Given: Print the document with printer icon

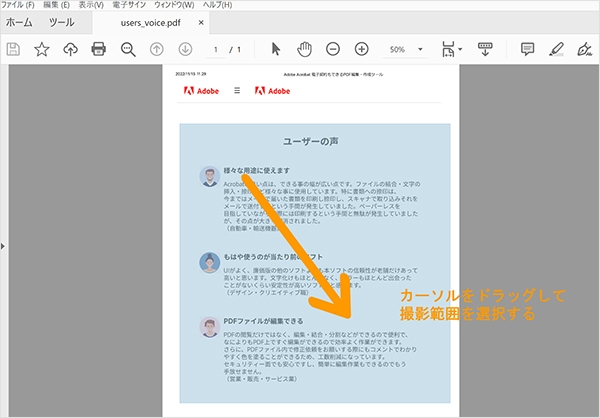Looking at the screenshot, I should click(99, 49).
